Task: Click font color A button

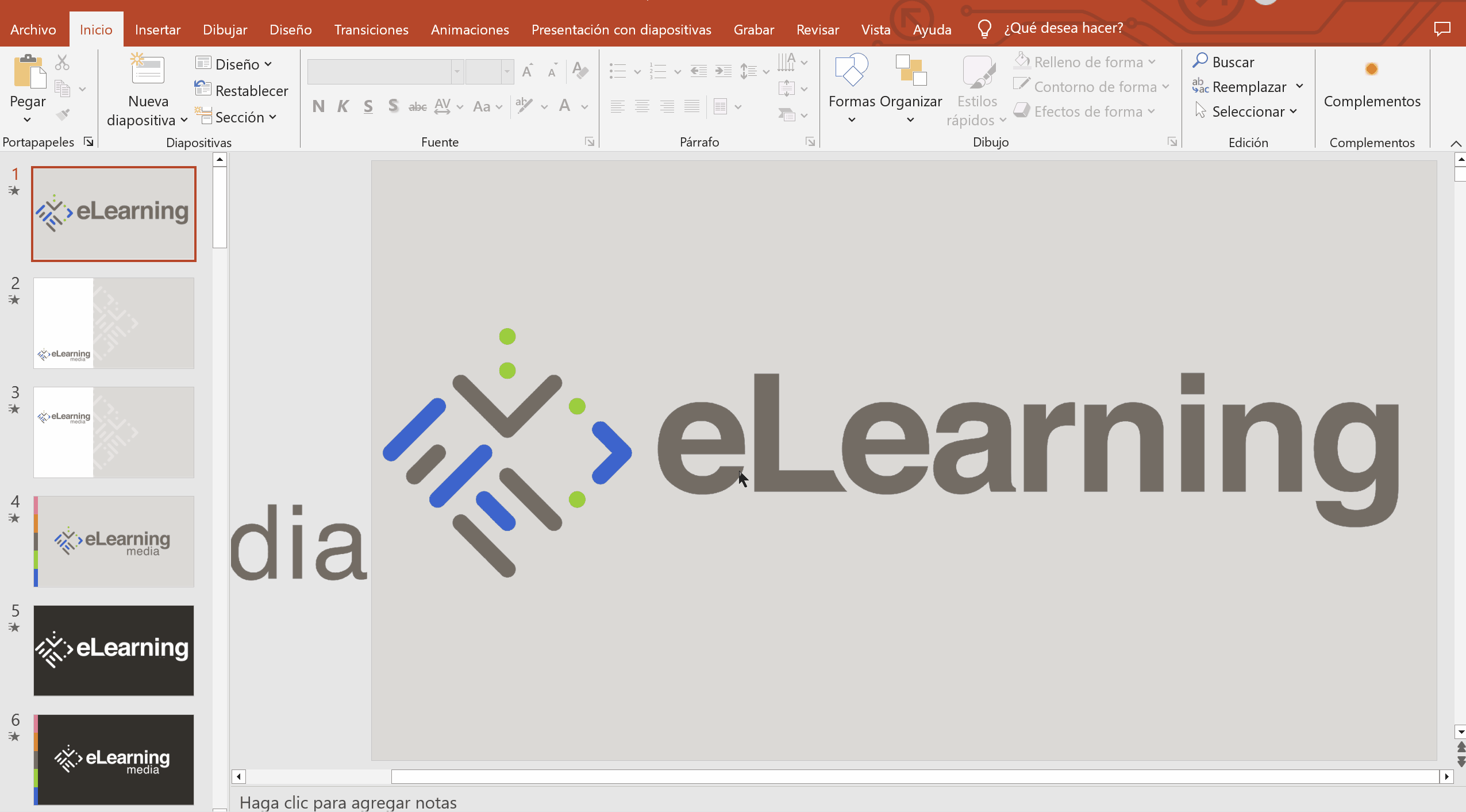Action: point(565,106)
